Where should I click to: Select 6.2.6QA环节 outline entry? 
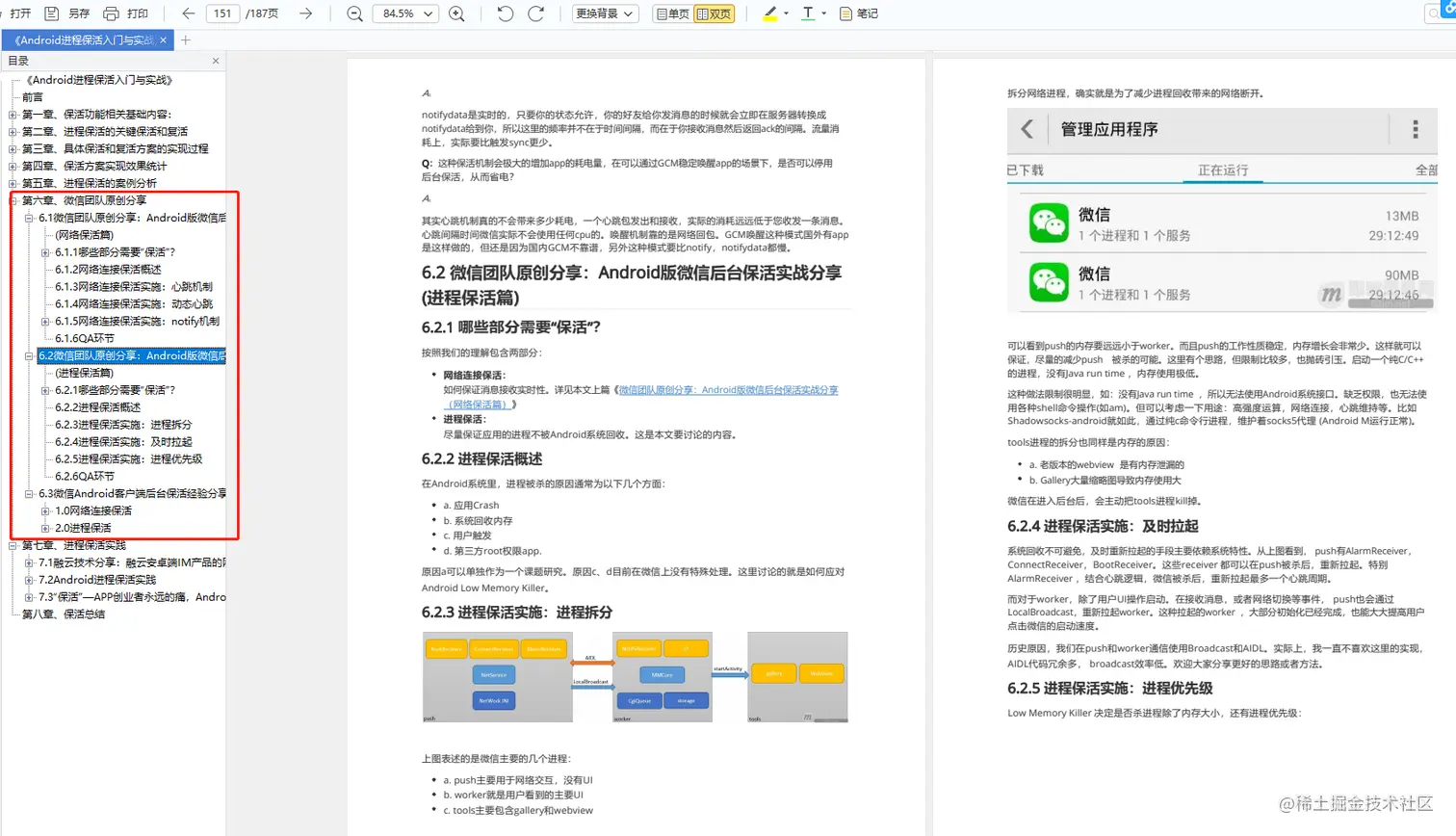pos(85,477)
